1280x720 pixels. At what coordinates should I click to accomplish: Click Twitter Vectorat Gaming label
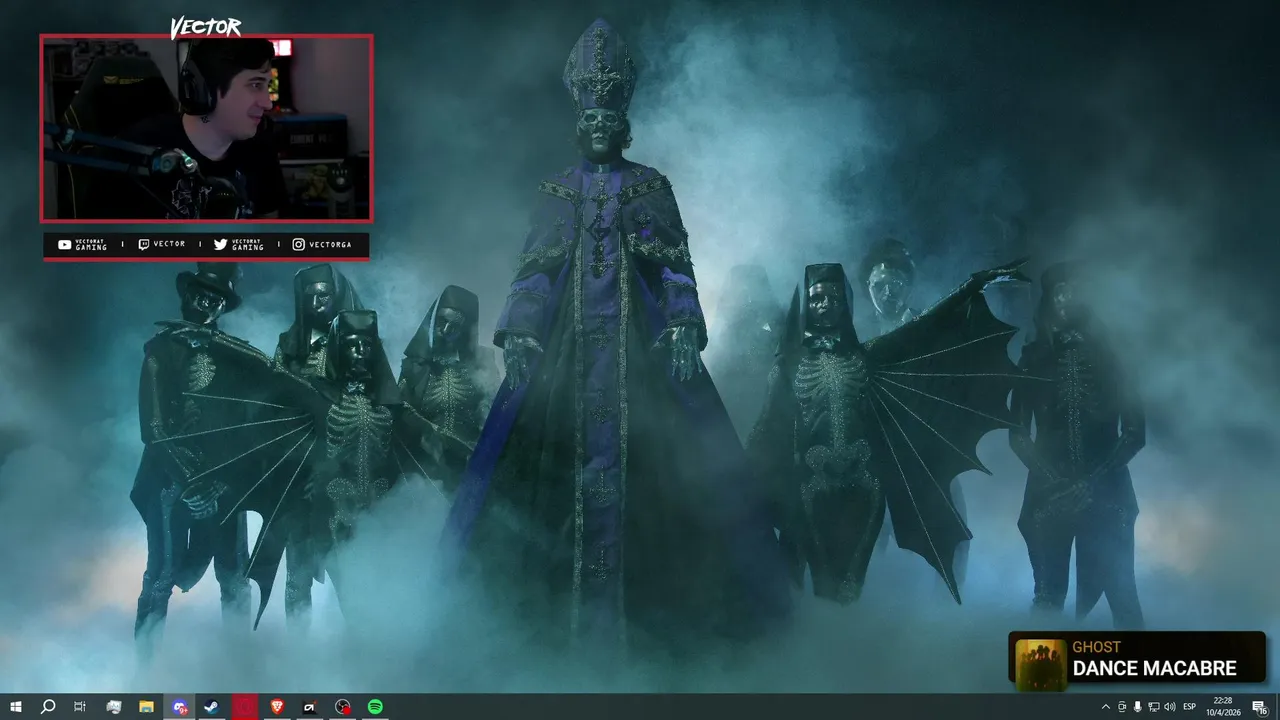[239, 245]
